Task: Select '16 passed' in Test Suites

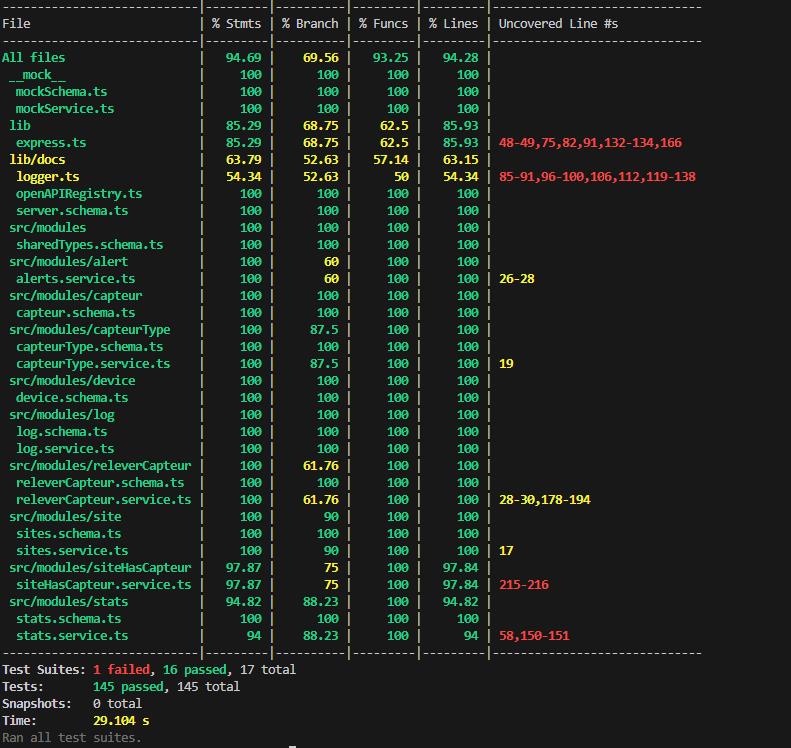Action: pyautogui.click(x=195, y=670)
